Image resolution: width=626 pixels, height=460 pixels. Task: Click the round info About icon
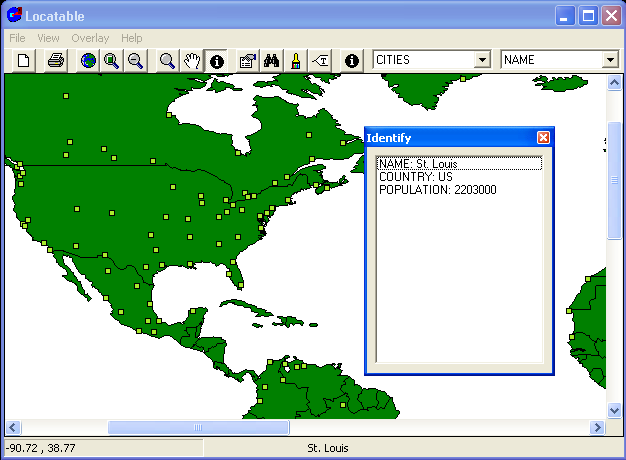coord(352,61)
